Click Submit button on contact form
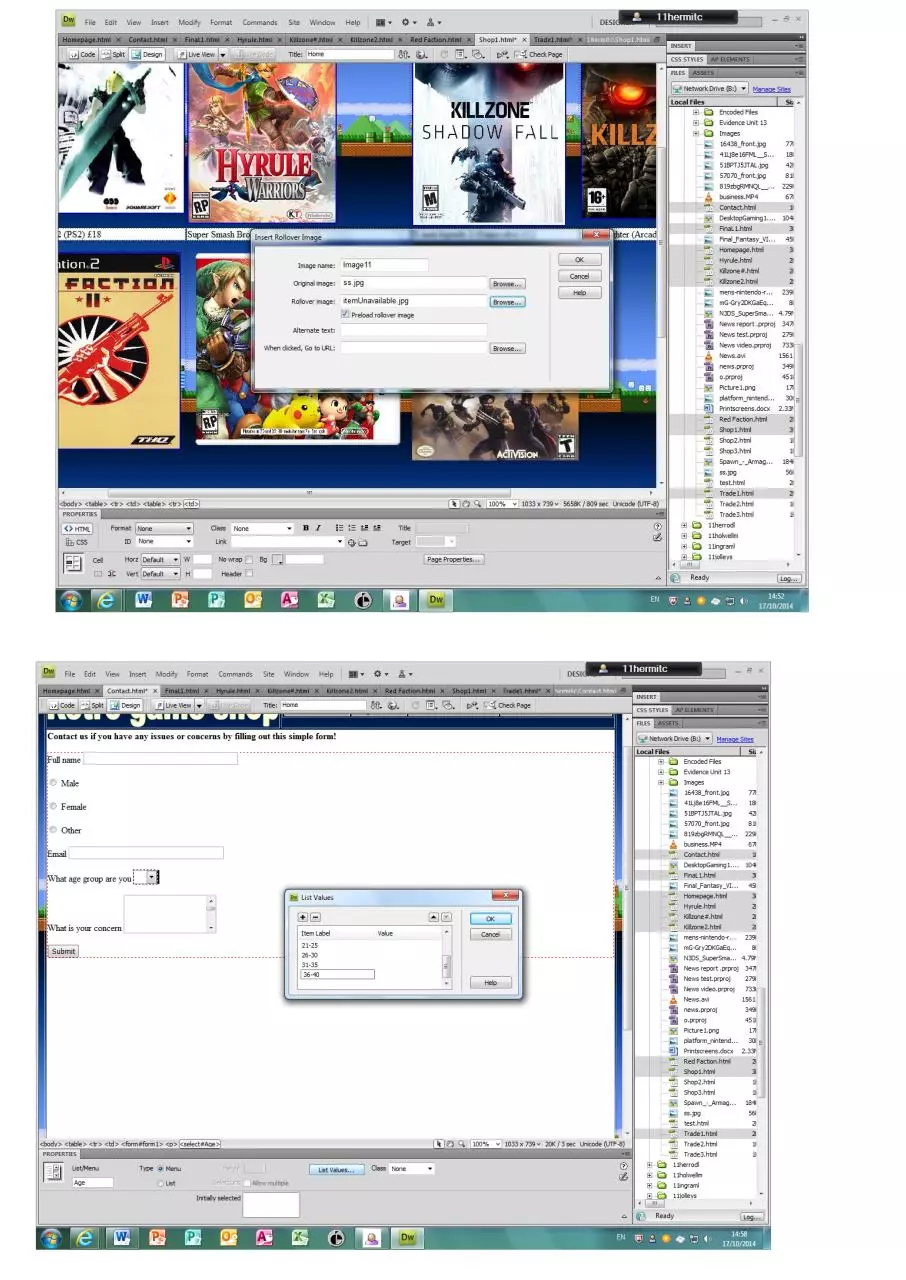 click(63, 951)
